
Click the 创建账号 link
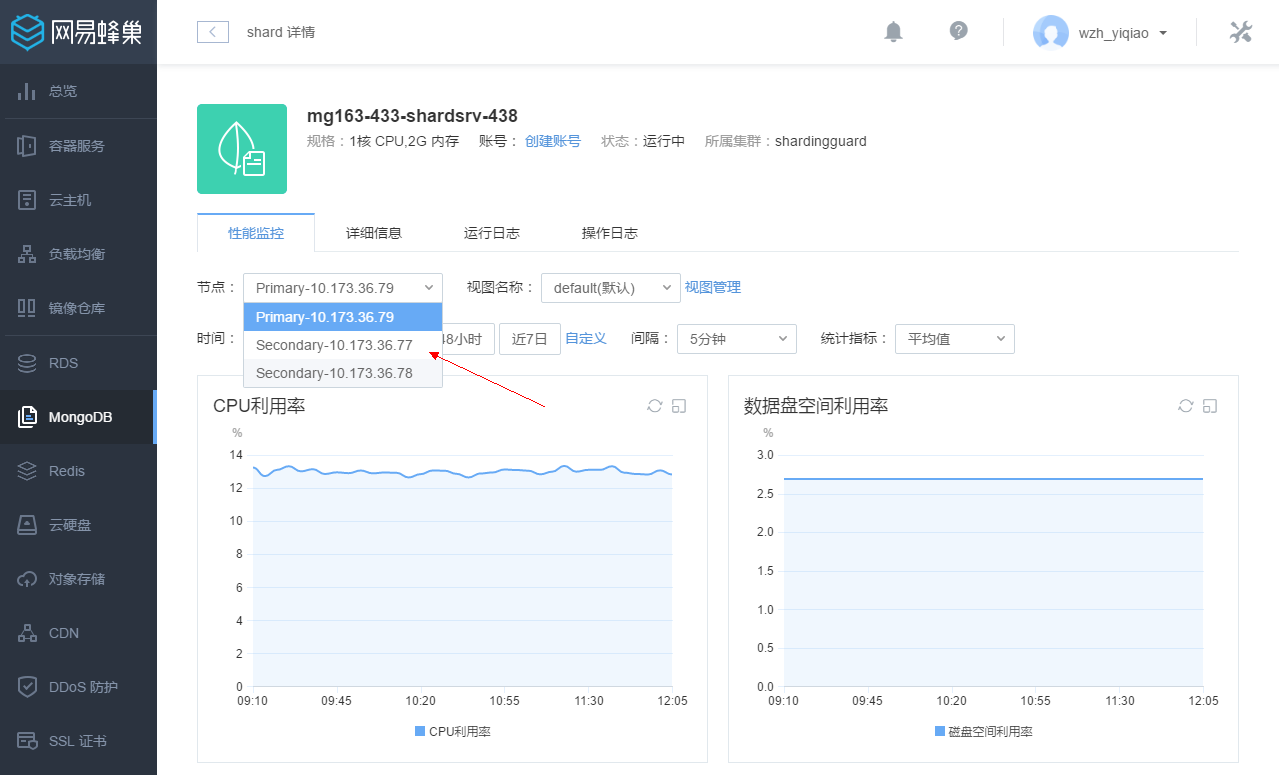coord(553,141)
